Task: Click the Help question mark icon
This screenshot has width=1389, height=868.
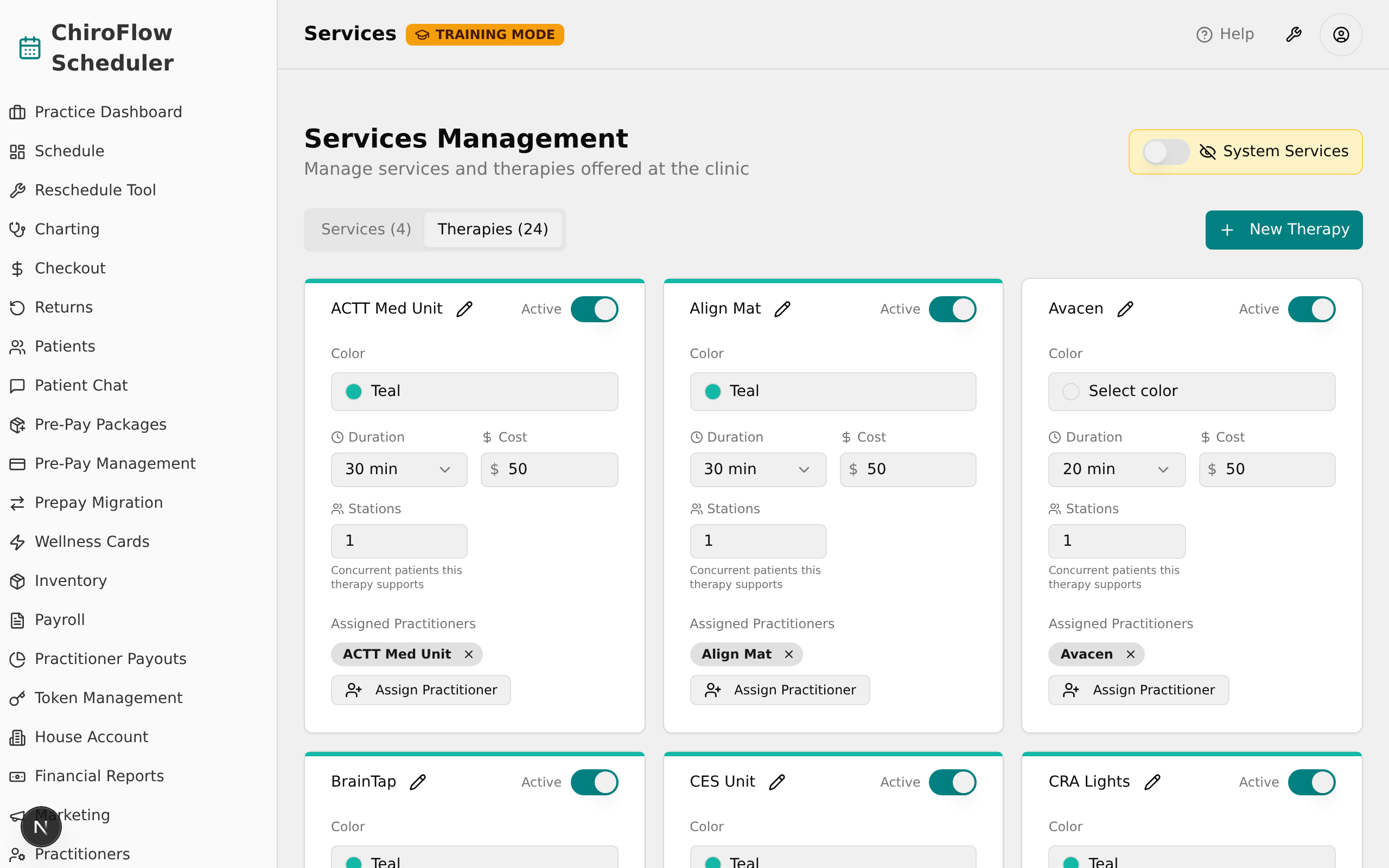Action: [x=1204, y=34]
